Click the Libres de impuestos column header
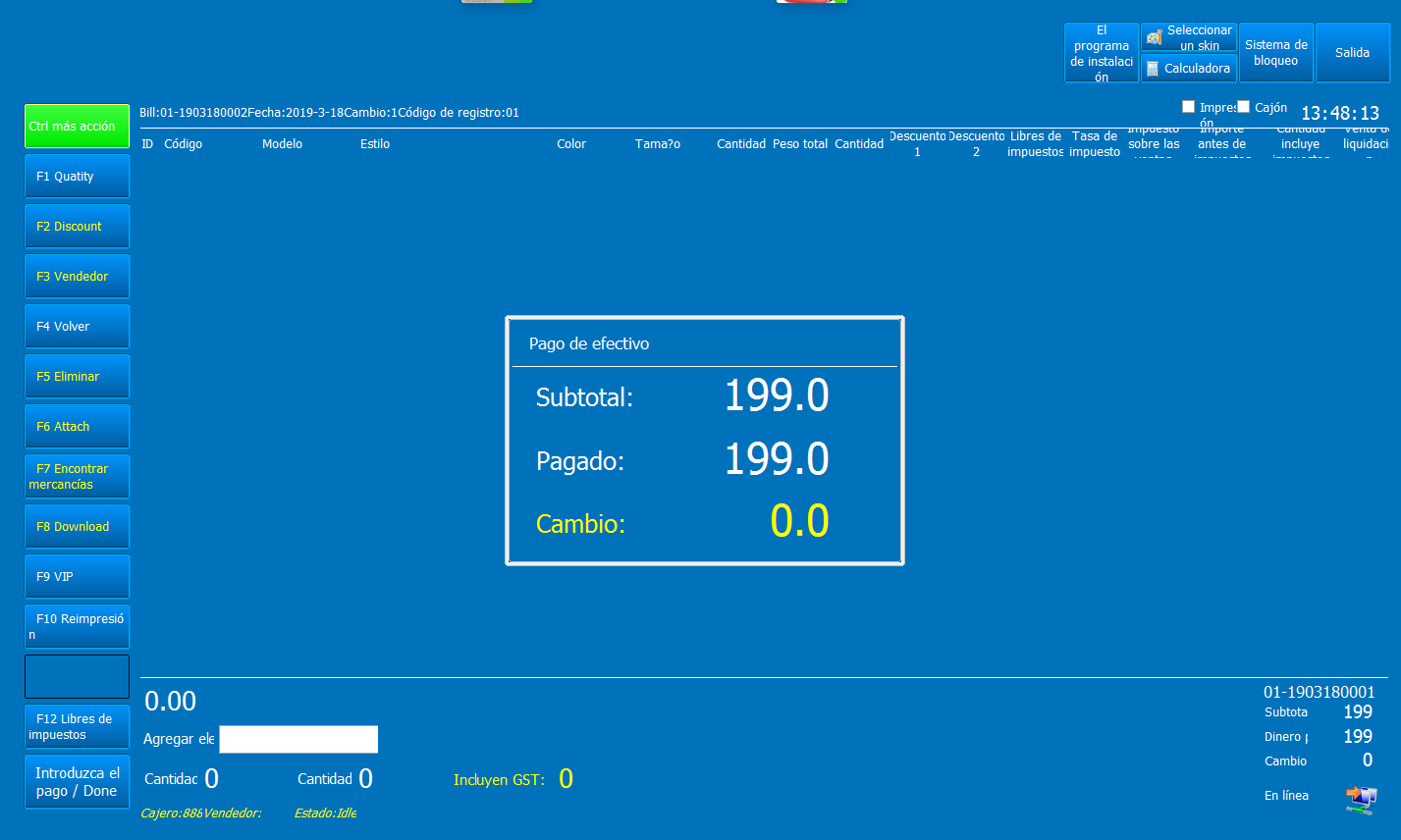 [1036, 144]
